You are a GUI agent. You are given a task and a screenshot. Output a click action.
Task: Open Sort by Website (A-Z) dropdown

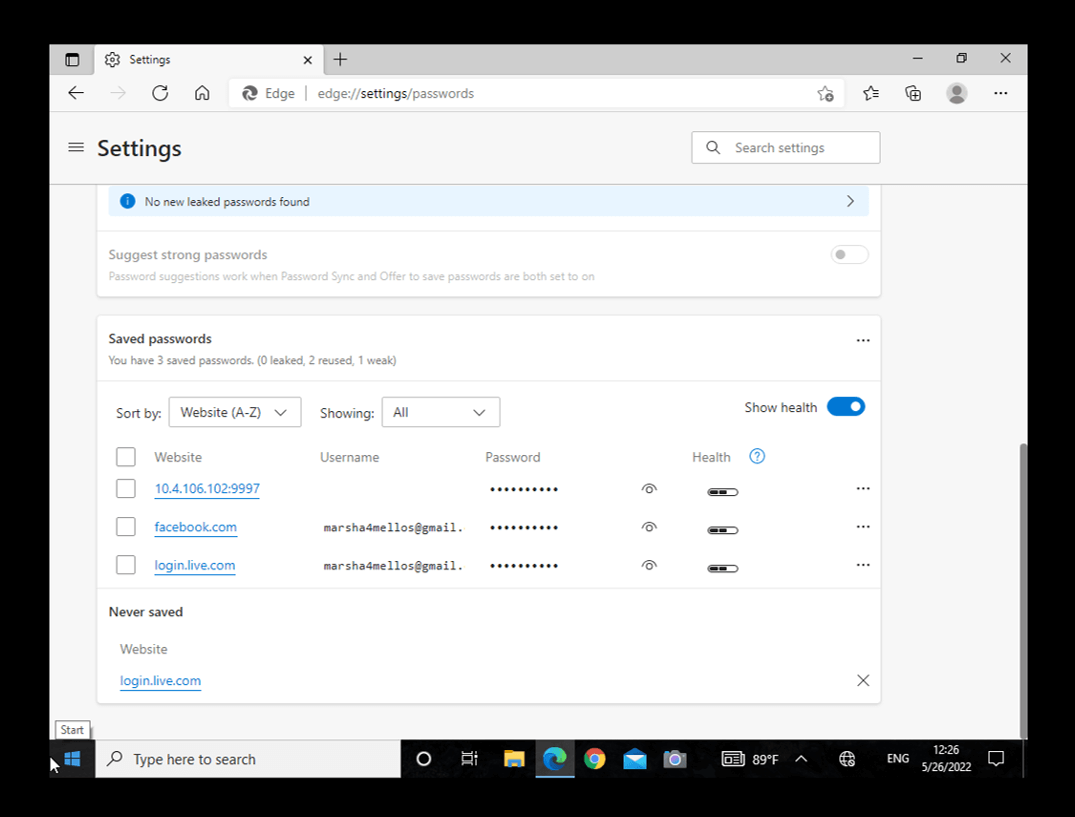click(x=234, y=413)
